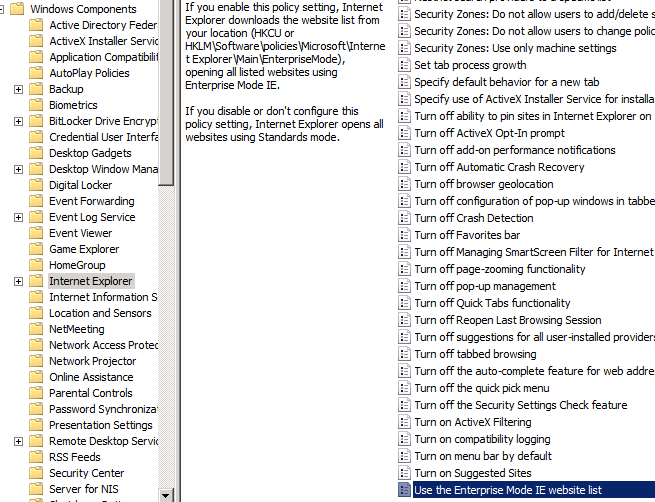Expand the Event Log Service node
The image size is (655, 502).
point(18,218)
